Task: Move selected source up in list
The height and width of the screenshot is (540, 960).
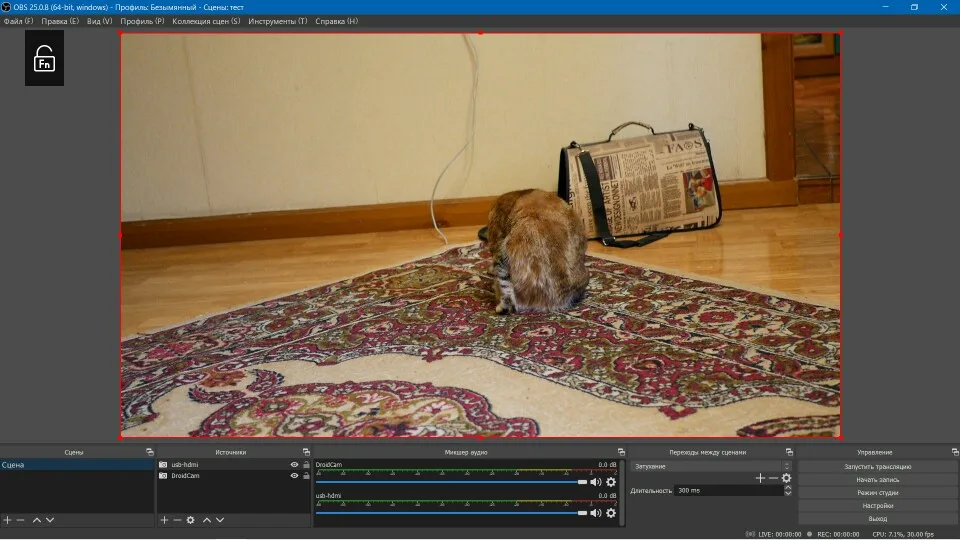Action: tap(207, 520)
